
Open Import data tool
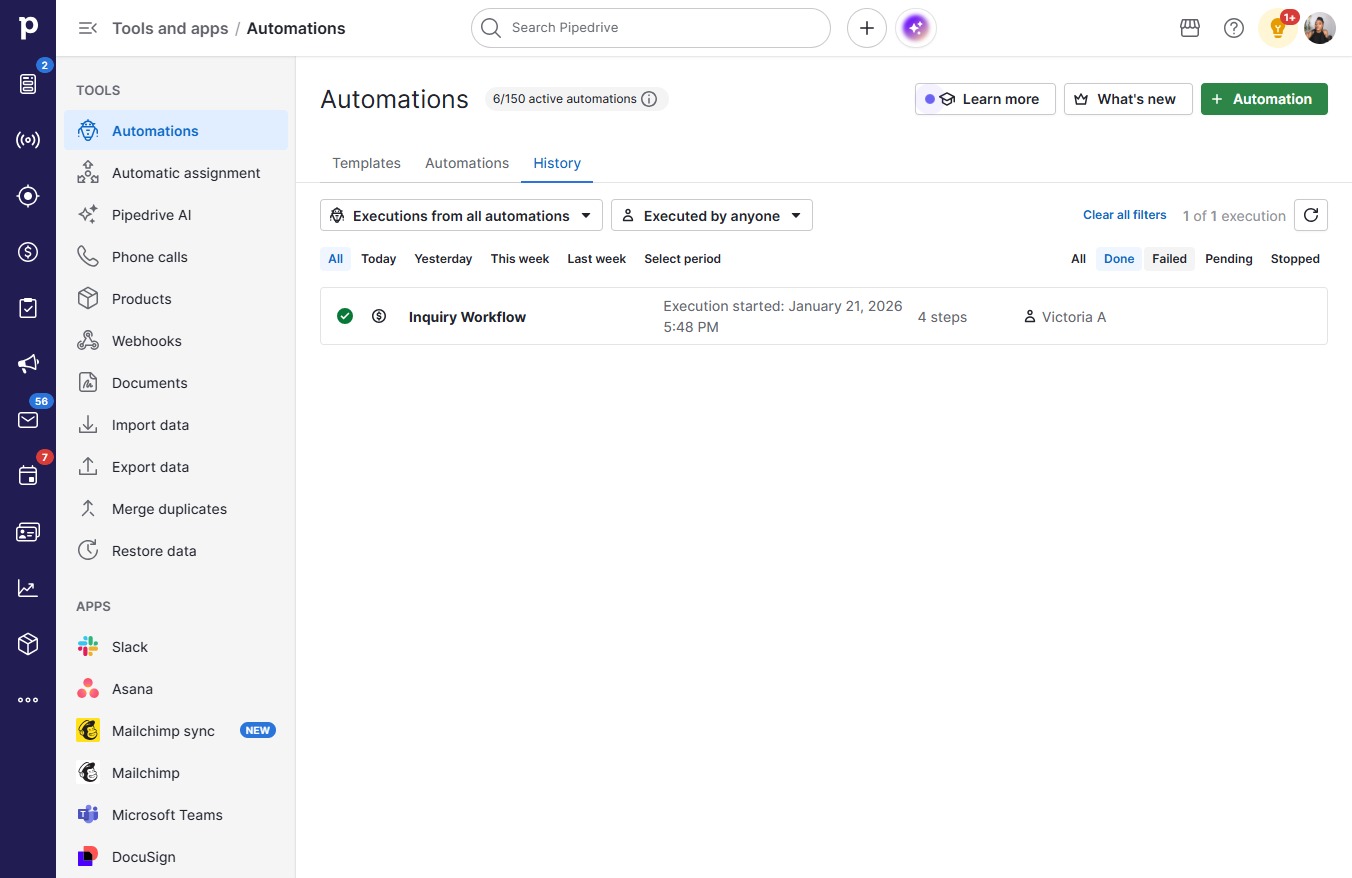pos(176,425)
